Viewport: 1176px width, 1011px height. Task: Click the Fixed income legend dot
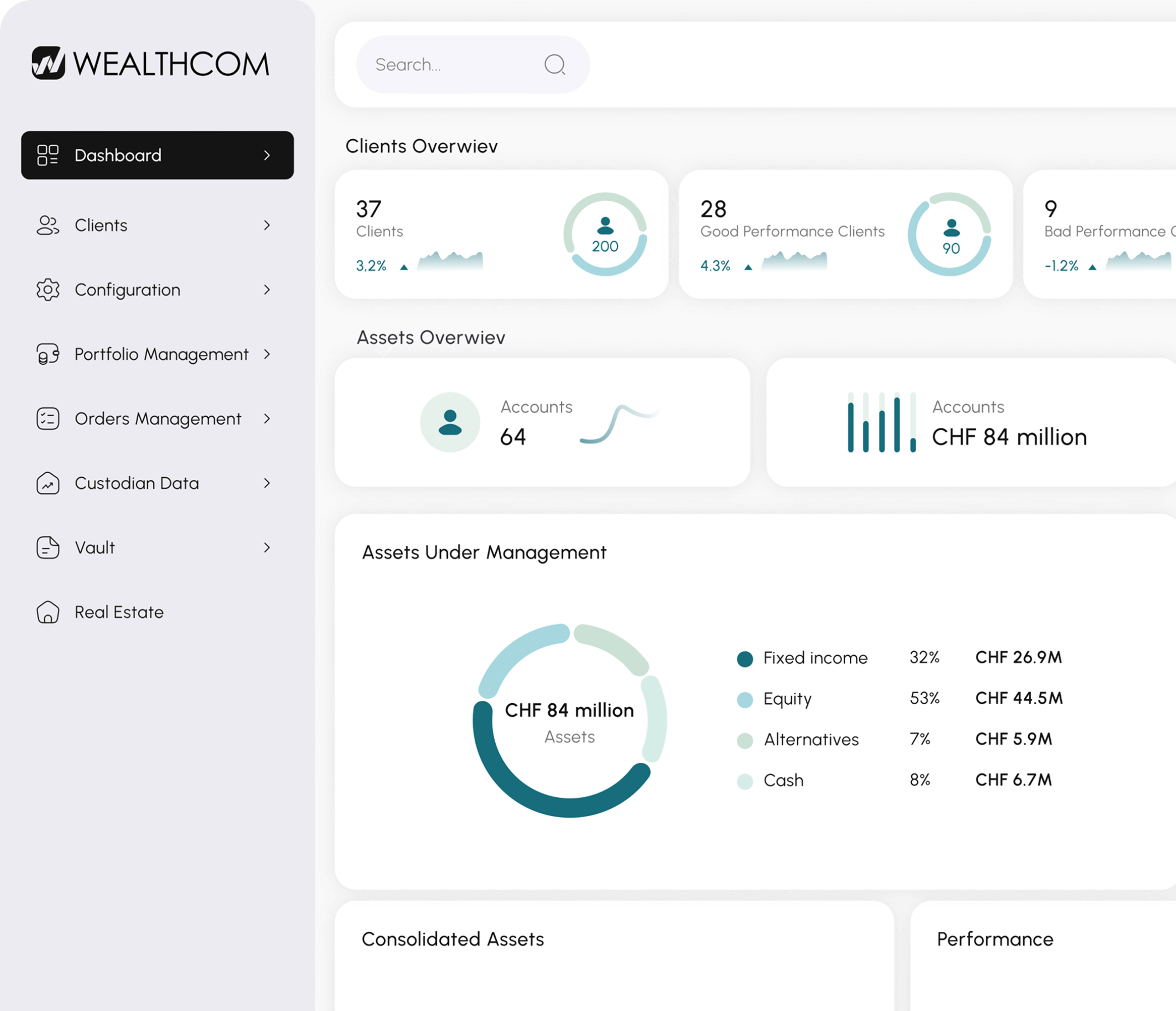744,658
